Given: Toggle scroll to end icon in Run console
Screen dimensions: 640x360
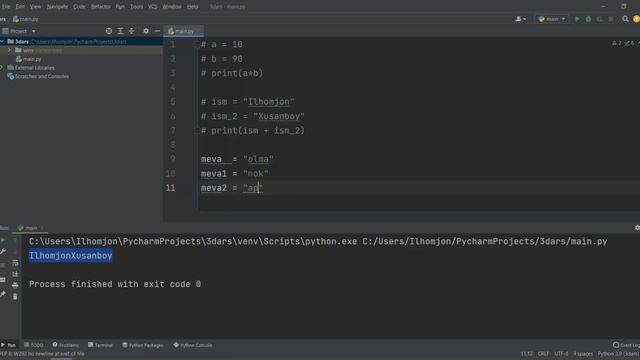Looking at the screenshot, I should point(15,274).
